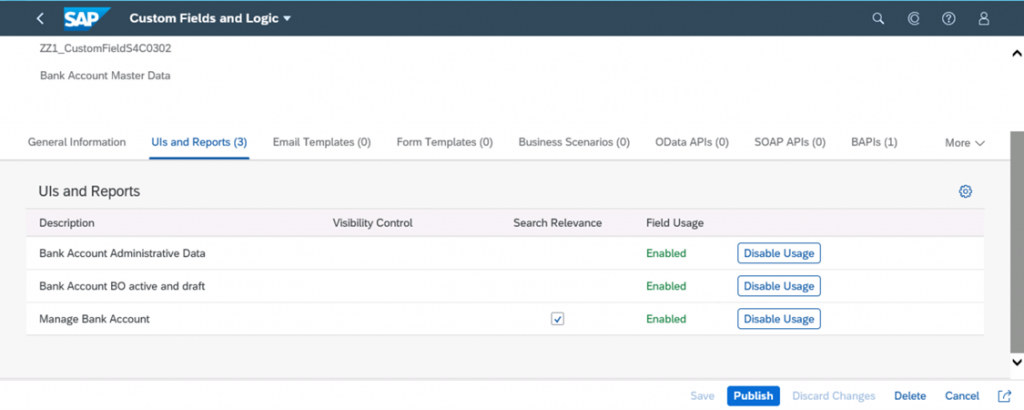This screenshot has width=1024, height=410.
Task: Click the scroll down arrow at bottom right
Action: [1016, 361]
